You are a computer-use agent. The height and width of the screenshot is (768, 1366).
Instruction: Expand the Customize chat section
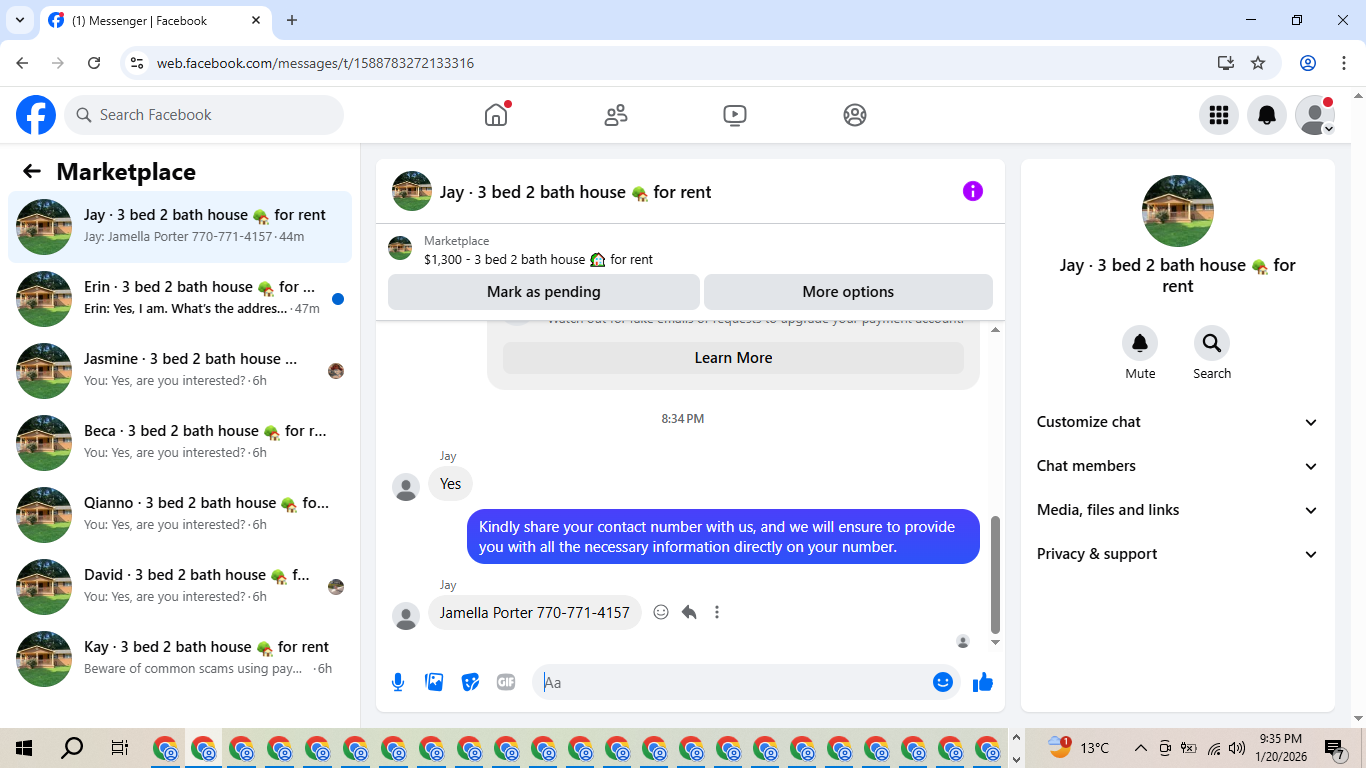(1178, 422)
